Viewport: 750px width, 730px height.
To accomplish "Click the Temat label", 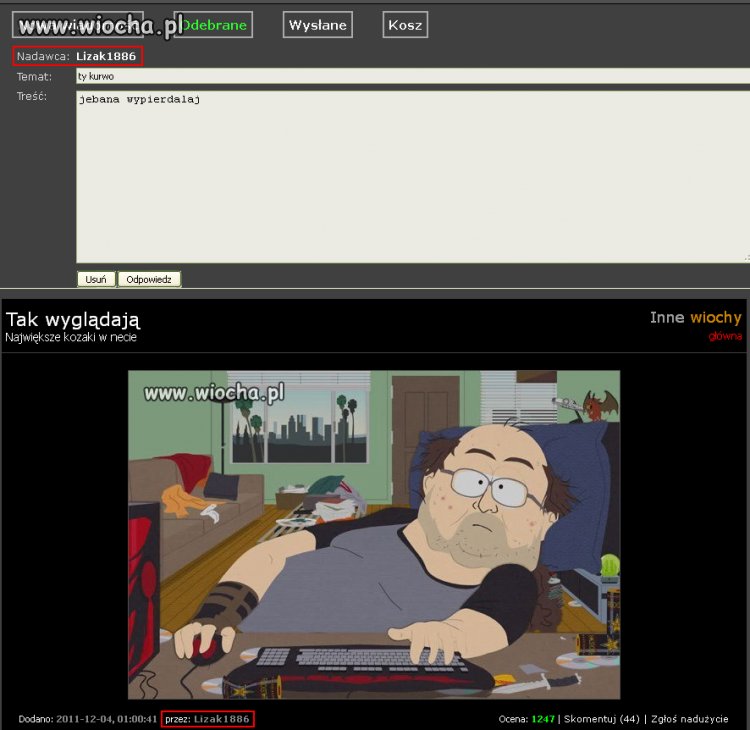I will click(x=34, y=77).
